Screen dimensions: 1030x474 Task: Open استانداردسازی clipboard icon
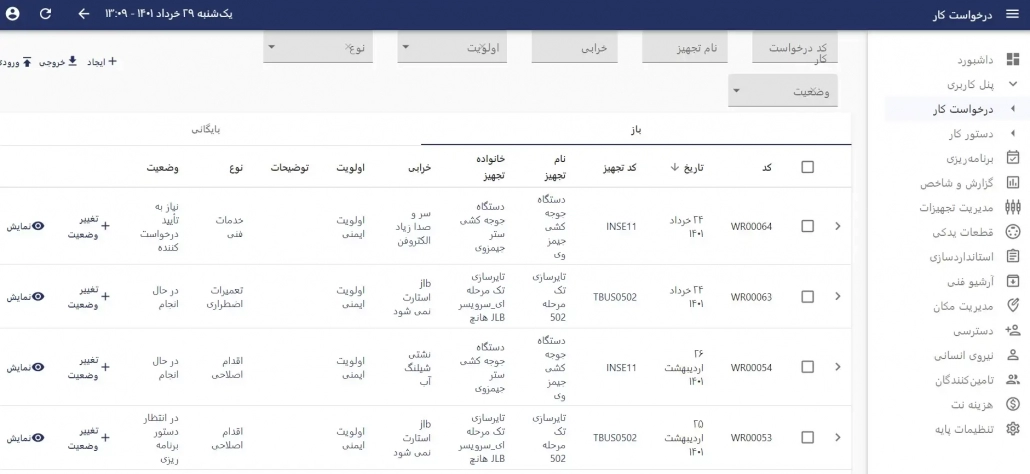click(1012, 257)
